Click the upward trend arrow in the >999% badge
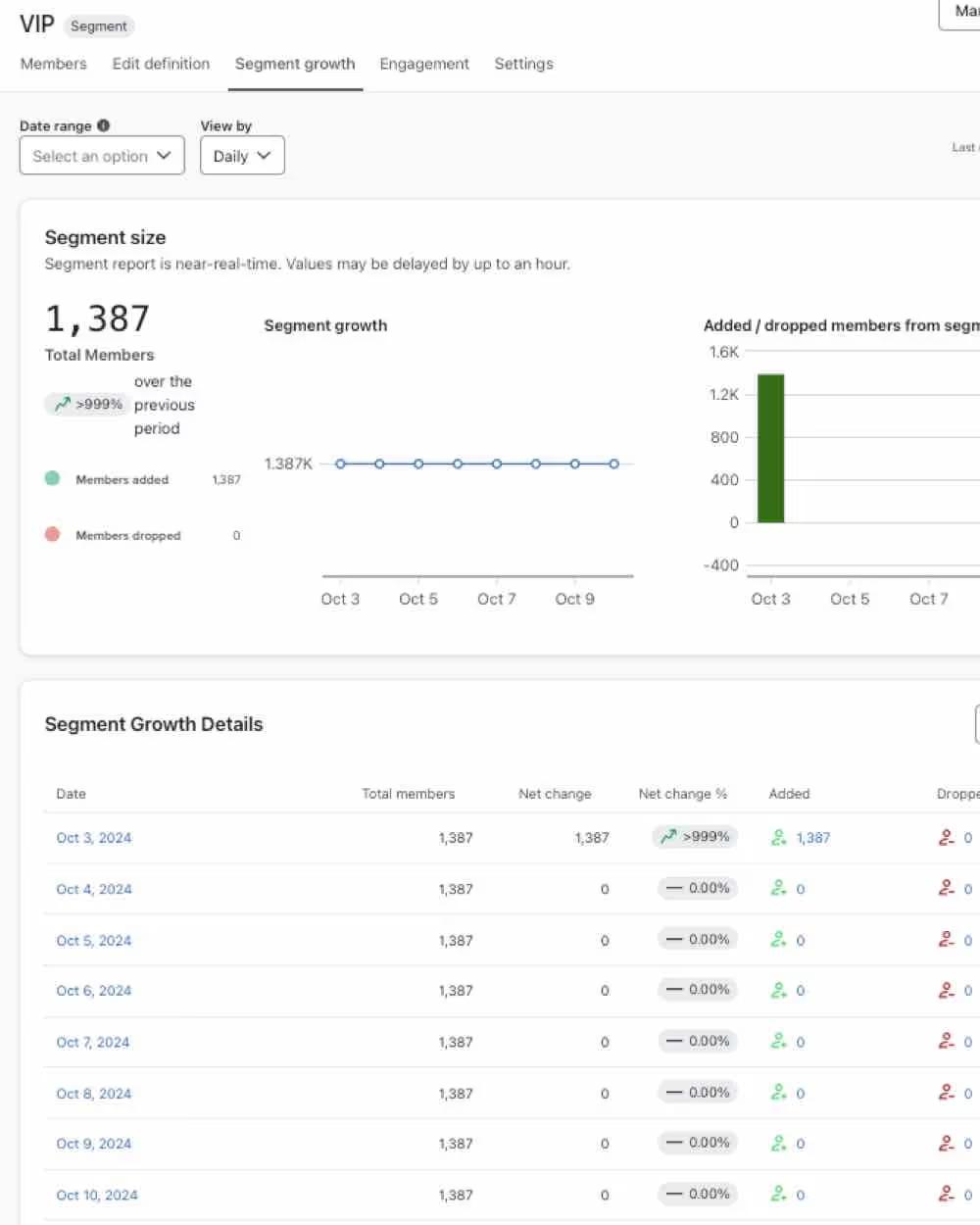The image size is (980, 1225). tap(61, 403)
